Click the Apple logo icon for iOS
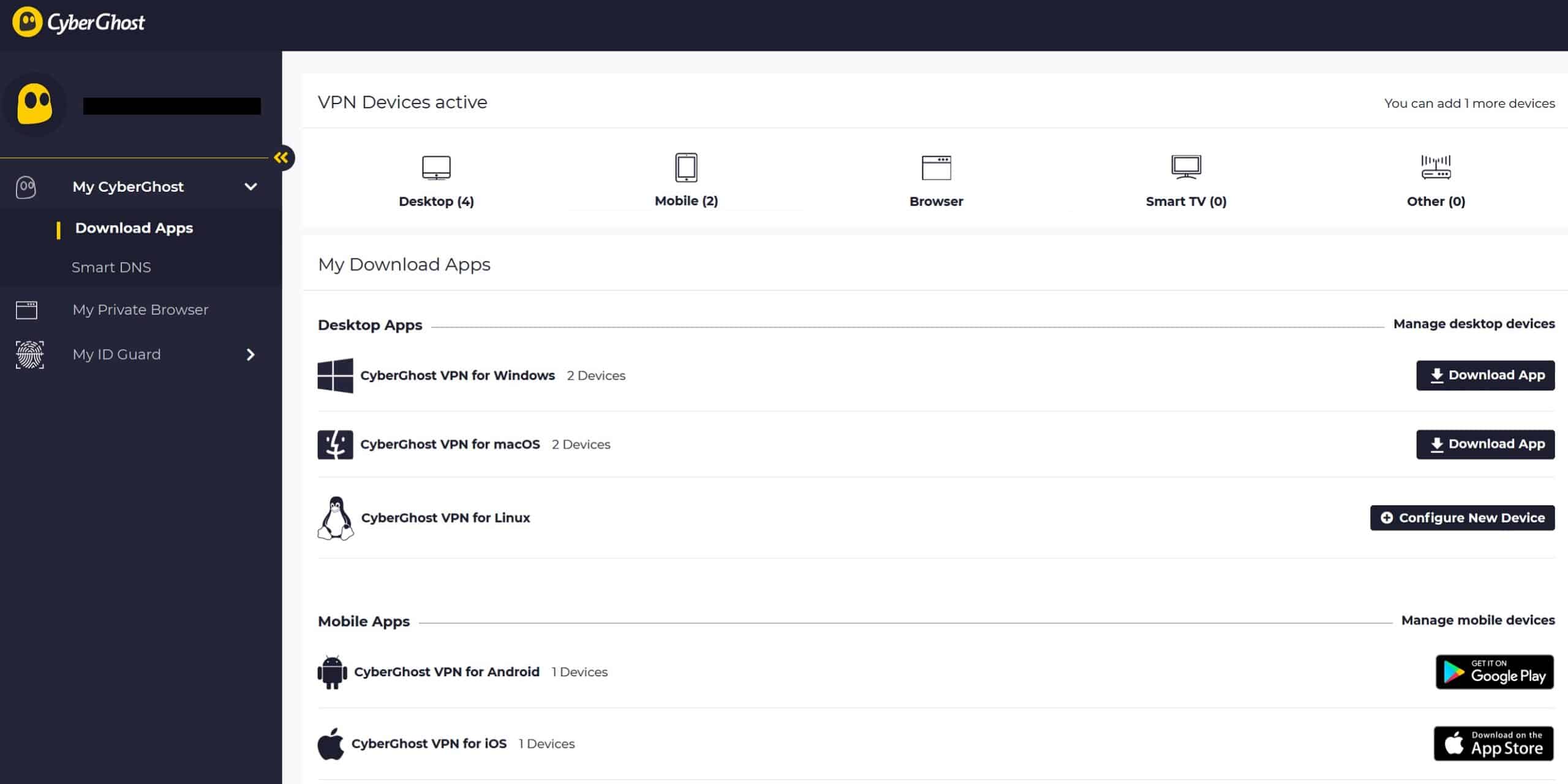This screenshot has height=784, width=1568. click(331, 744)
